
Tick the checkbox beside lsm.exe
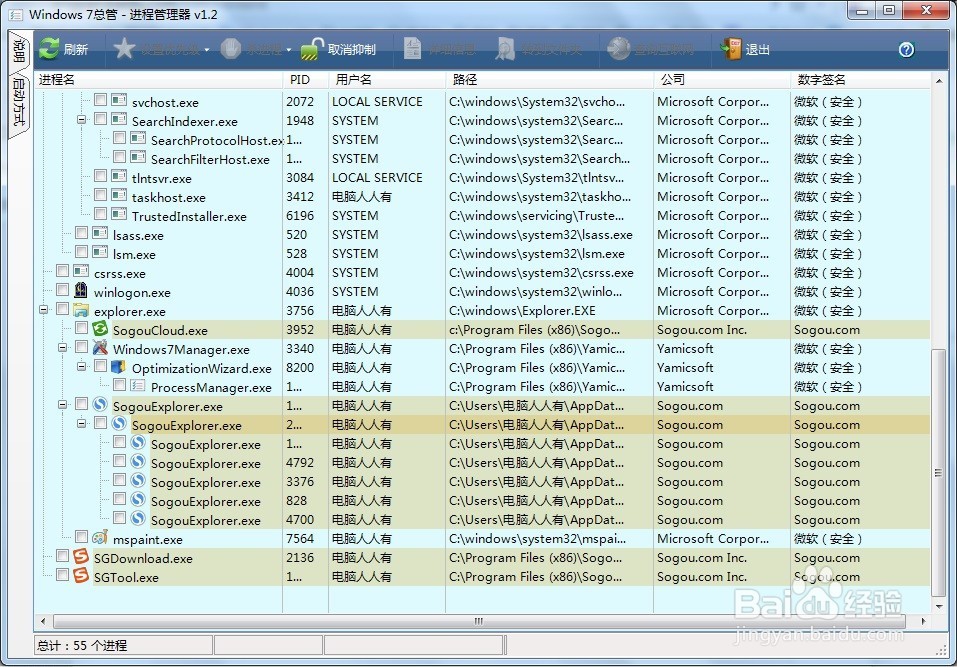pos(82,252)
